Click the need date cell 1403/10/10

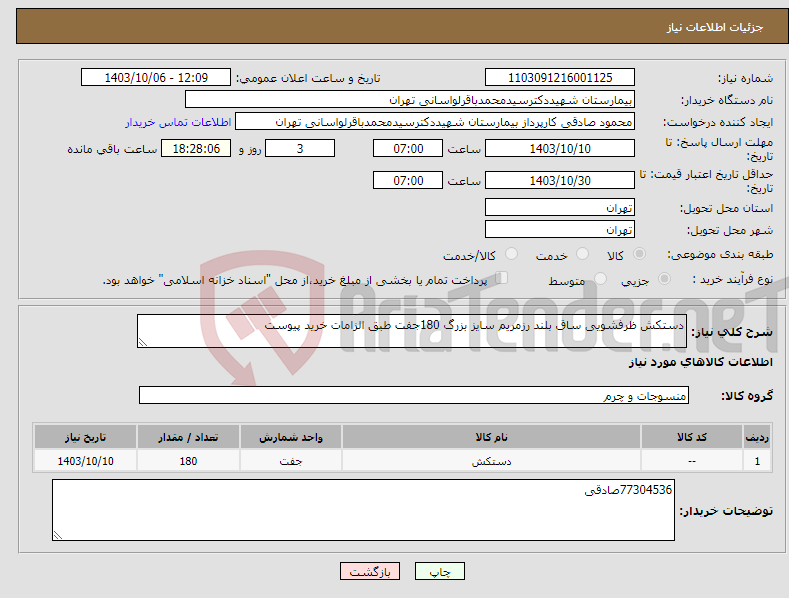click(x=85, y=461)
